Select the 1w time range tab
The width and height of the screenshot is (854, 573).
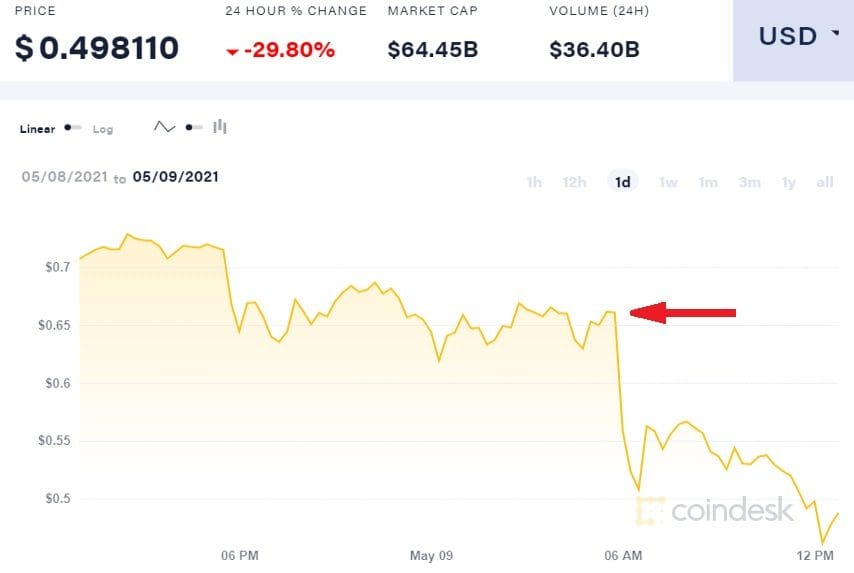(x=668, y=182)
